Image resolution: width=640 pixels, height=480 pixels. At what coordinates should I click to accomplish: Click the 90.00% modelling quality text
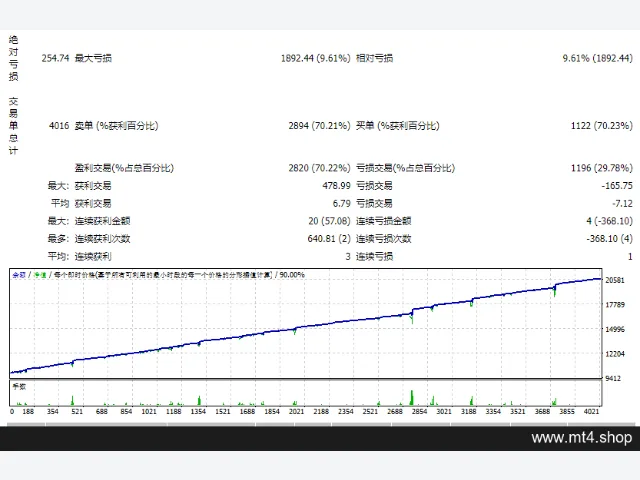click(292, 275)
